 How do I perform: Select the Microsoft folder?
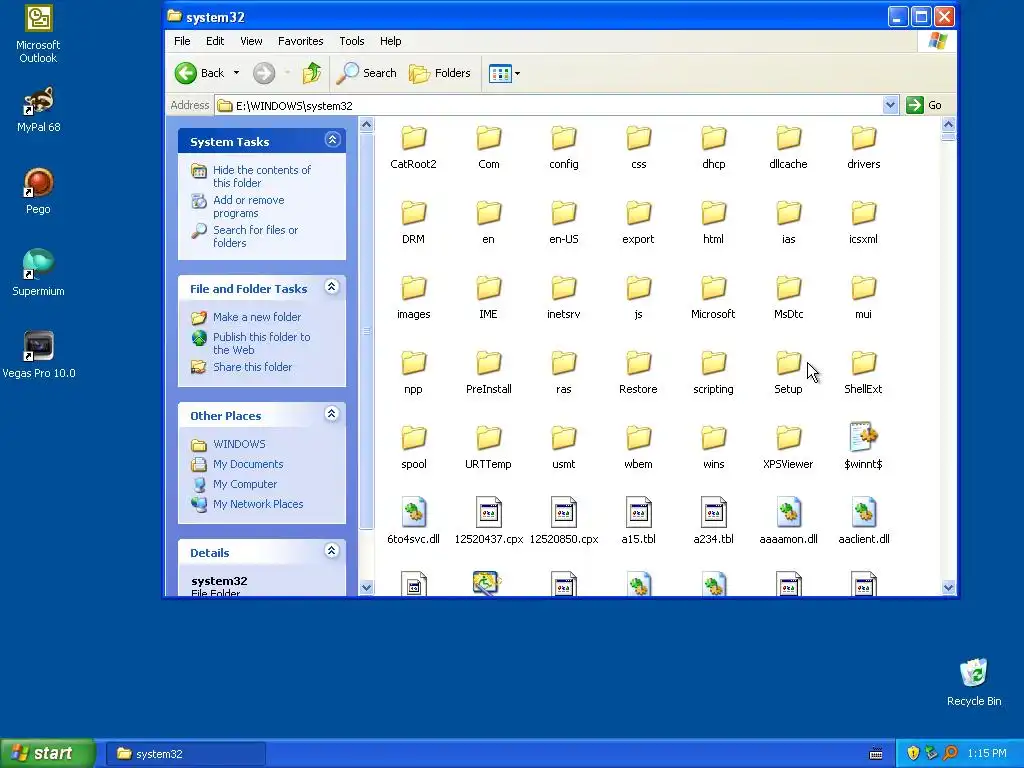click(713, 298)
